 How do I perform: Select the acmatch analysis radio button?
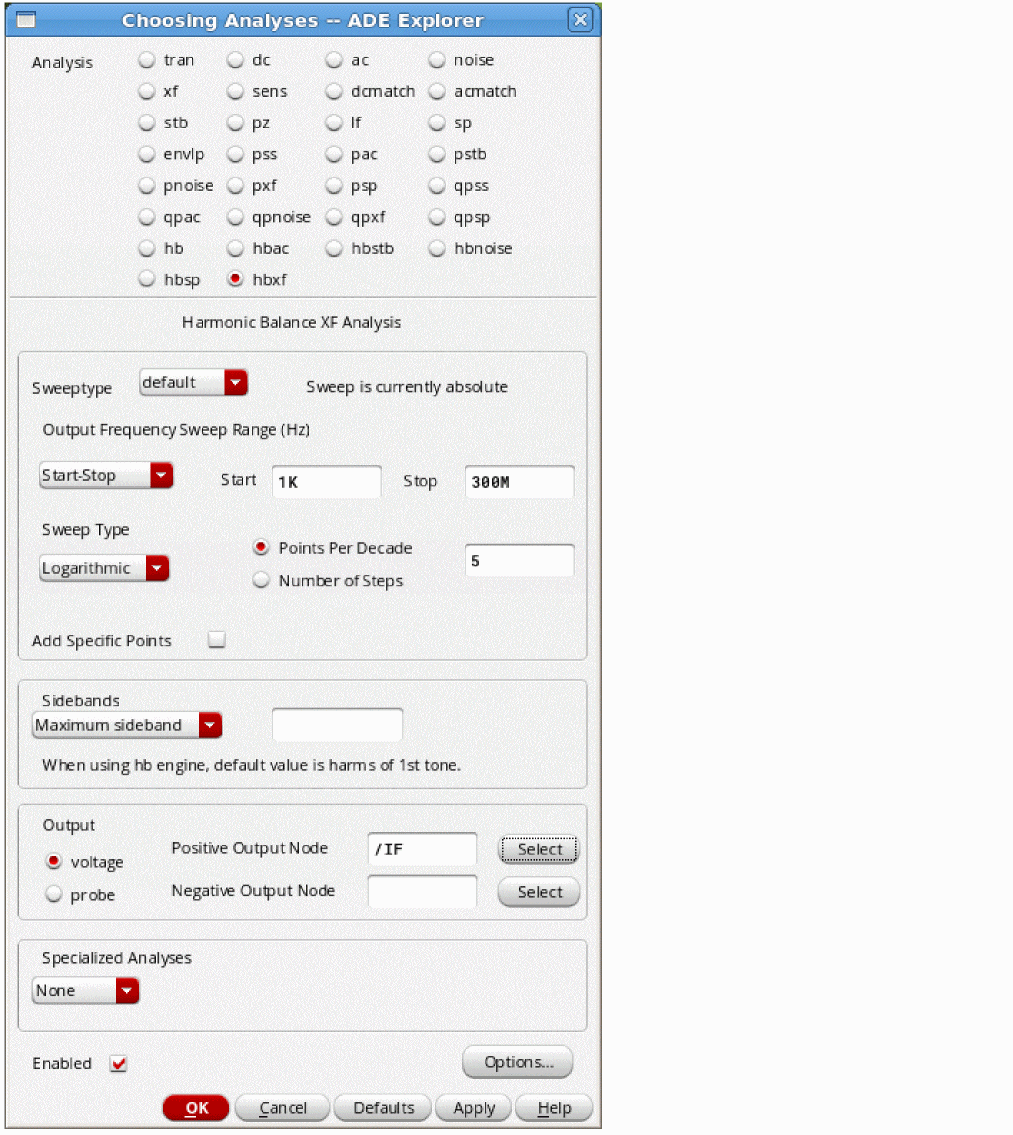[437, 91]
